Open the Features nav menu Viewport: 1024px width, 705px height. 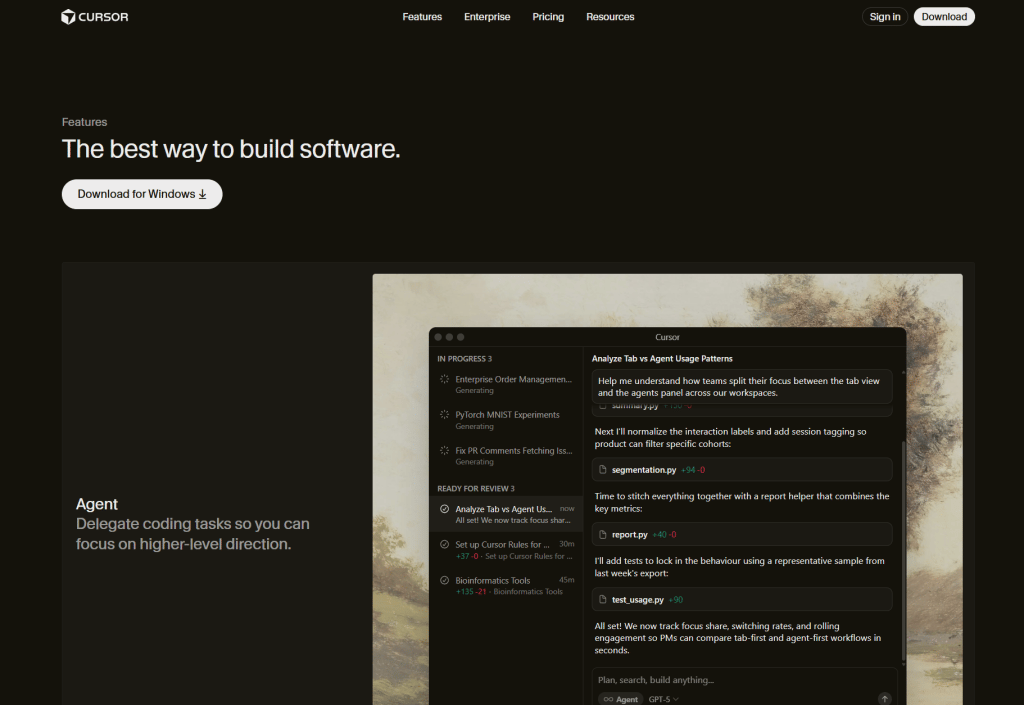(422, 17)
